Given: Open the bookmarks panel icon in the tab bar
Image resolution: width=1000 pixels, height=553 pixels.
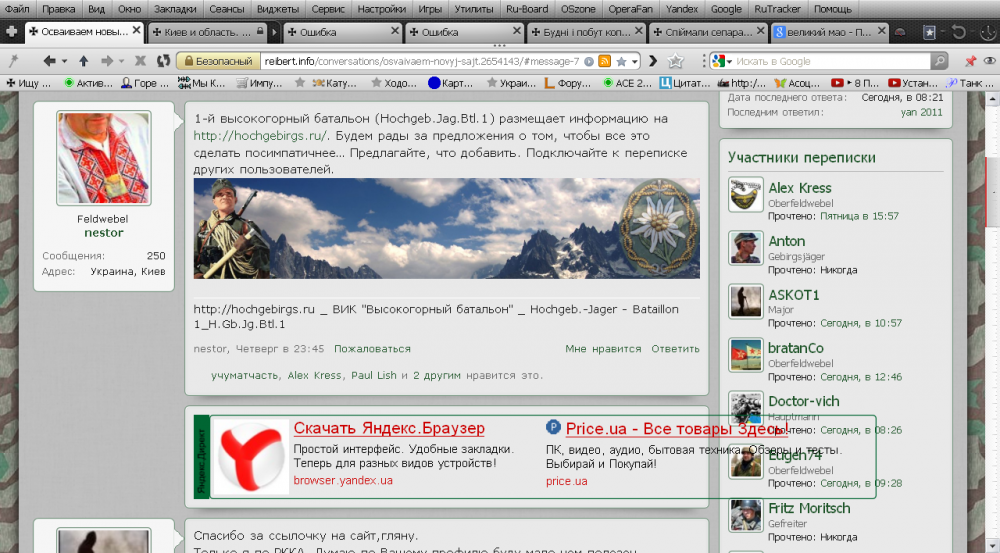Looking at the screenshot, I should tap(929, 32).
